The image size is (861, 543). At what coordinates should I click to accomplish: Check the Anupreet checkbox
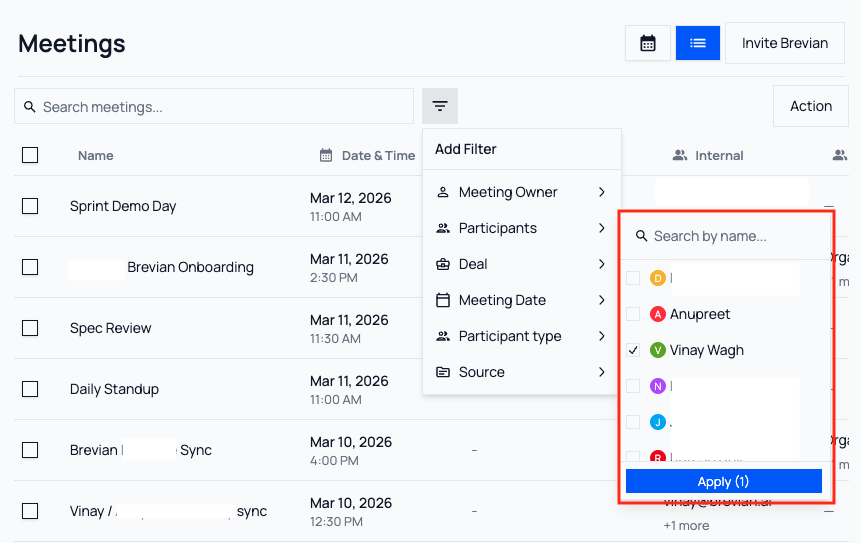click(632, 314)
